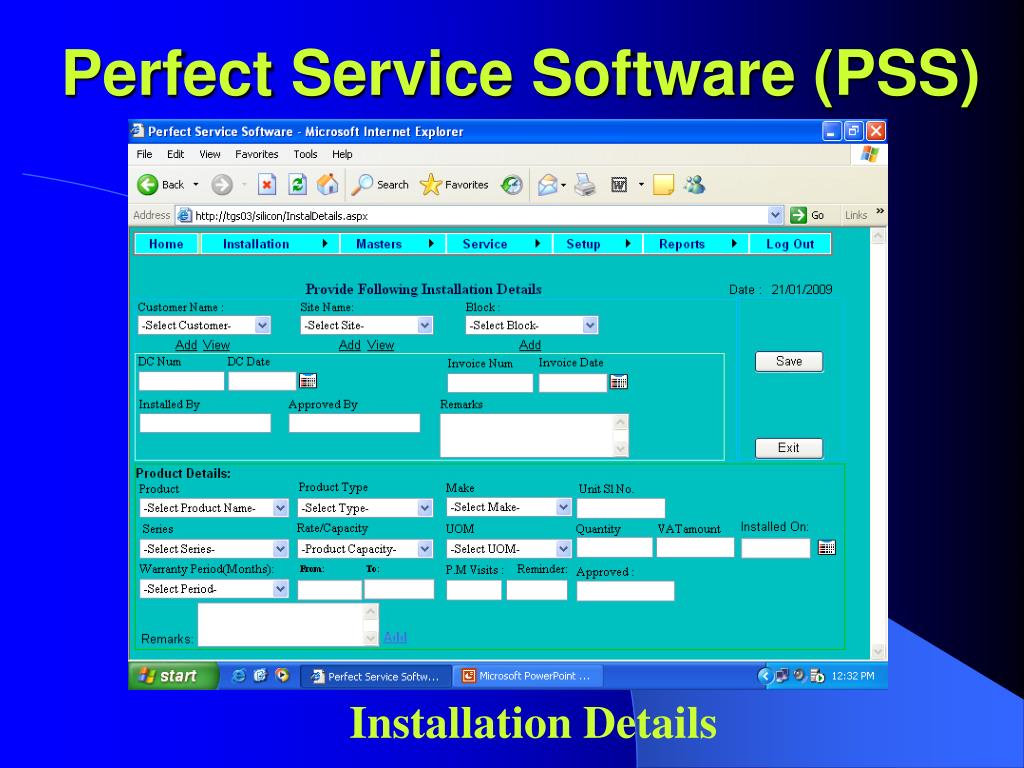
Task: Click Log Out in navigation bar
Action: click(x=790, y=244)
